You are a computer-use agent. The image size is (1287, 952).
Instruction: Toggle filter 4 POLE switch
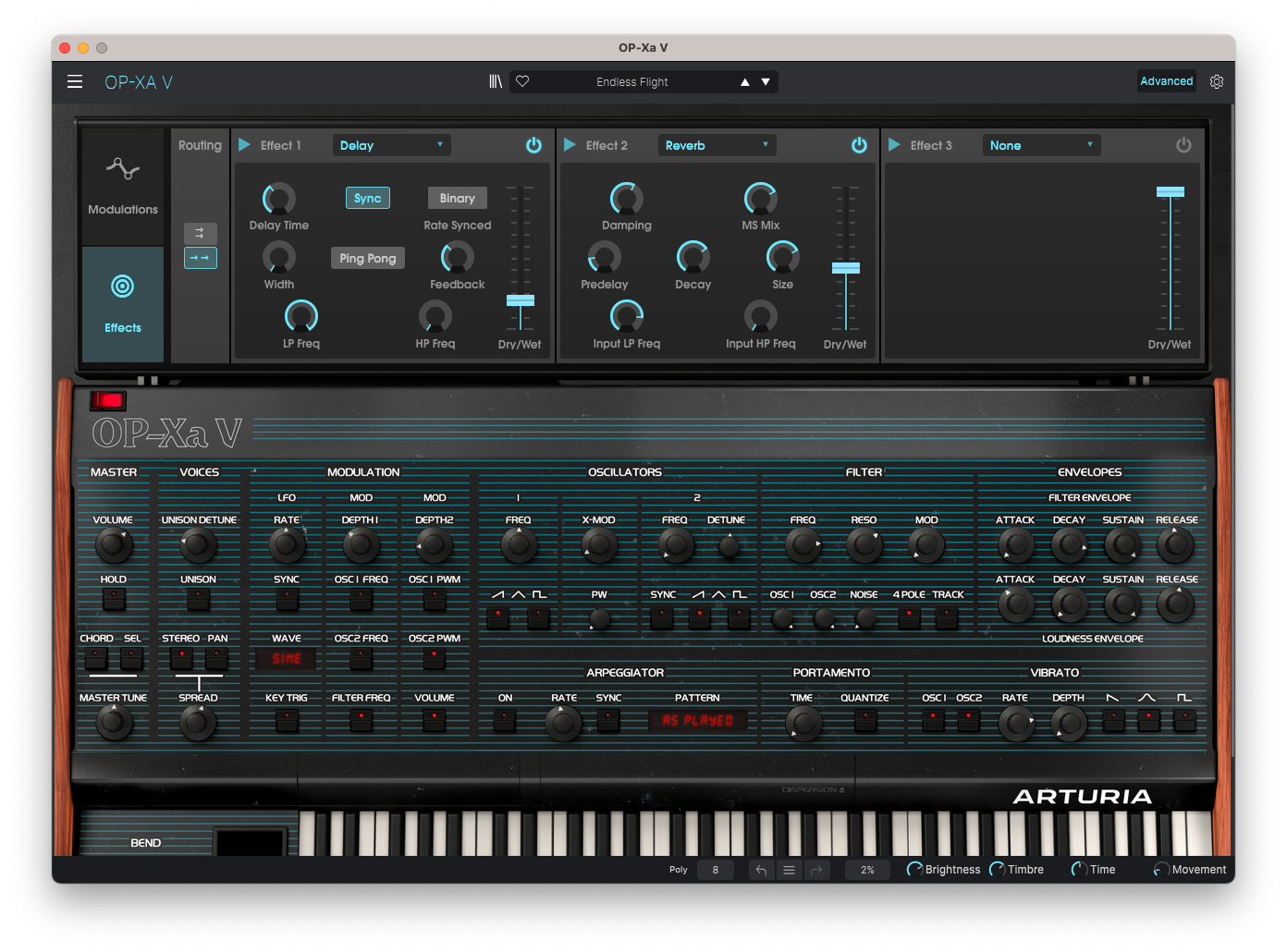pos(909,617)
